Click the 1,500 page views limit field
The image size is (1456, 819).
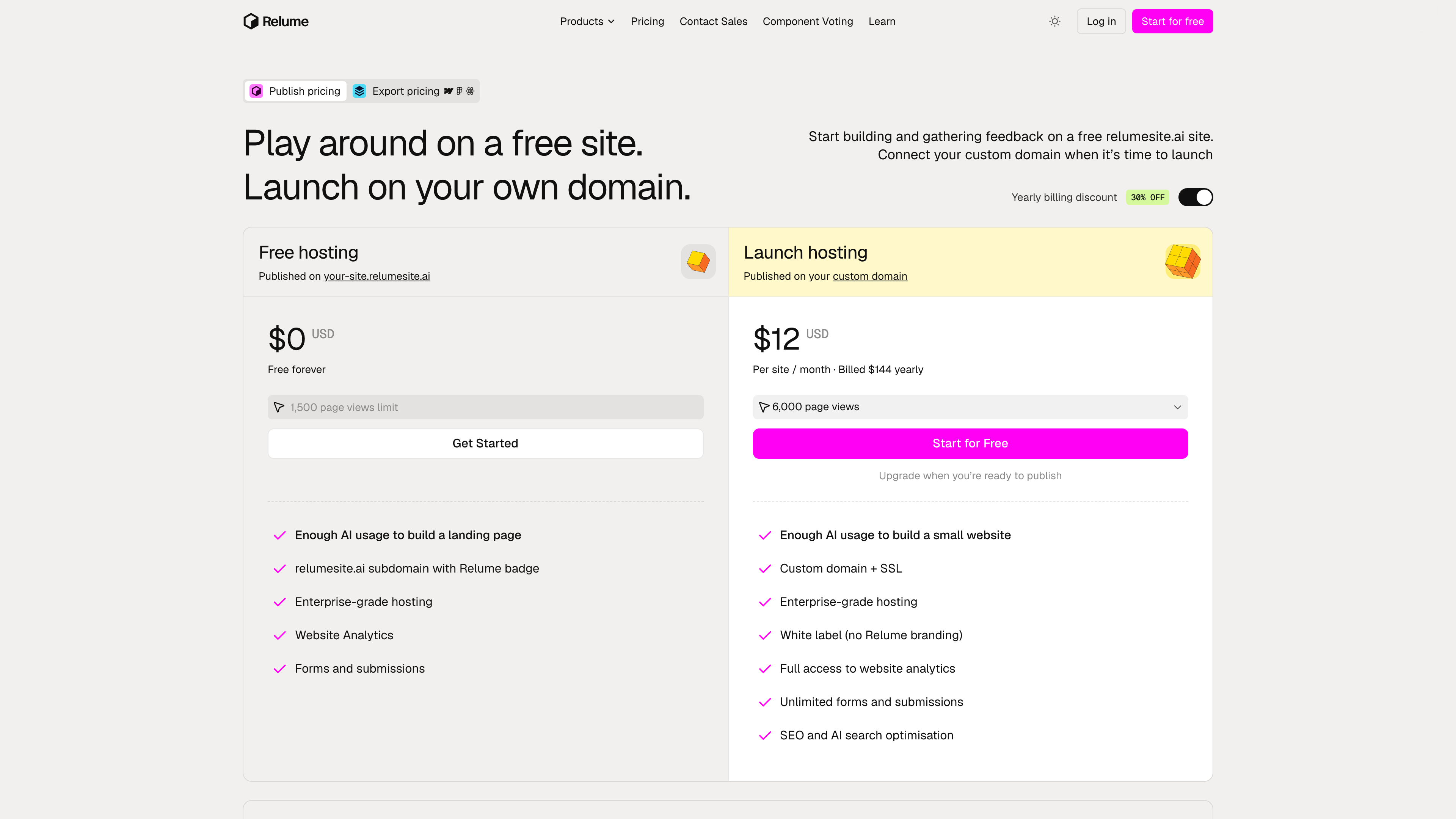pos(485,407)
